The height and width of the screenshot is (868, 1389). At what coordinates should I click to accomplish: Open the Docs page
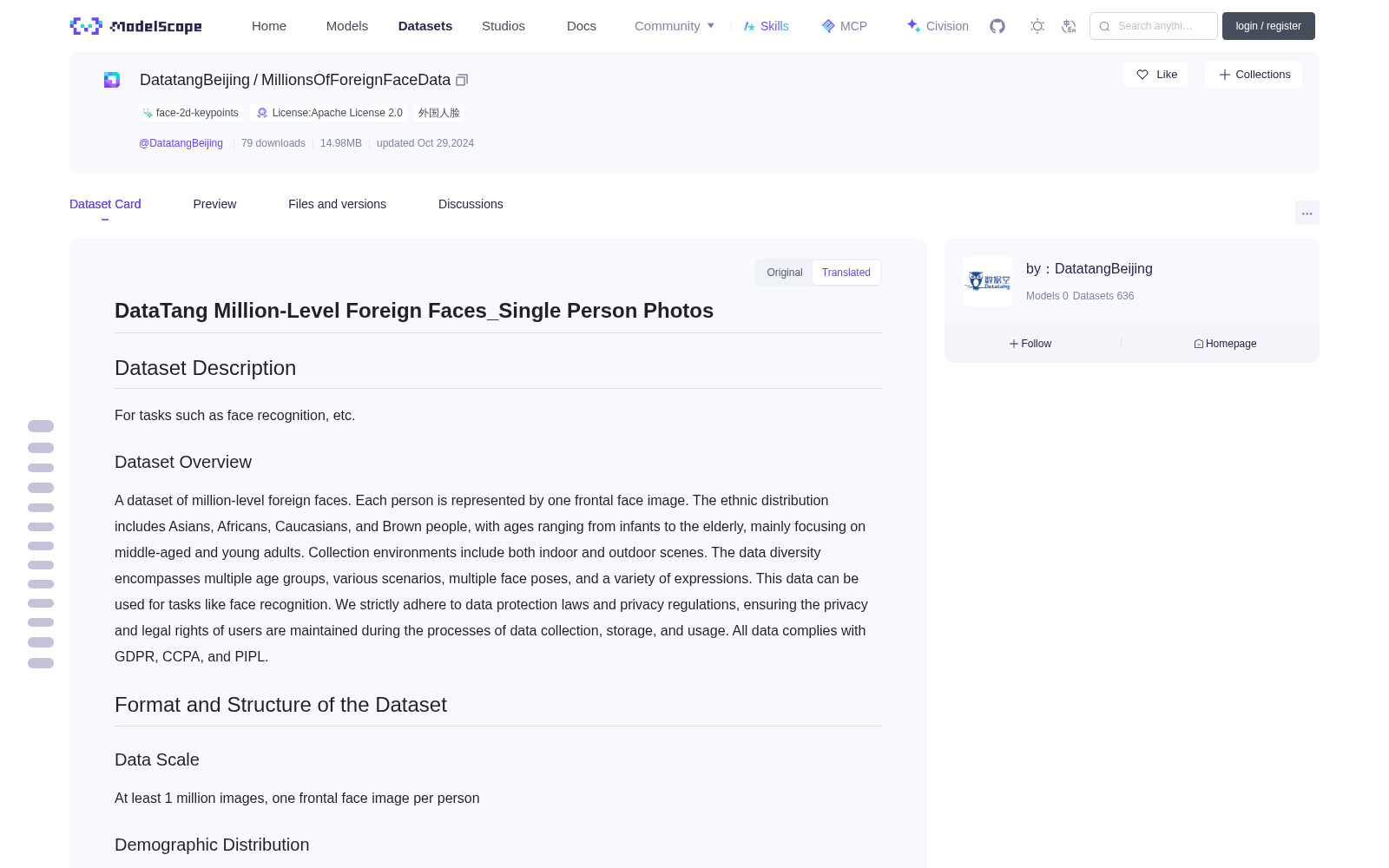[582, 26]
